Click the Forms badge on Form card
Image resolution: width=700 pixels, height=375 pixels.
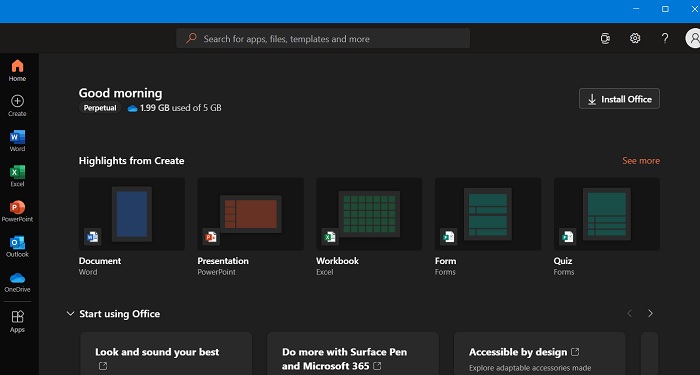tap(449, 237)
